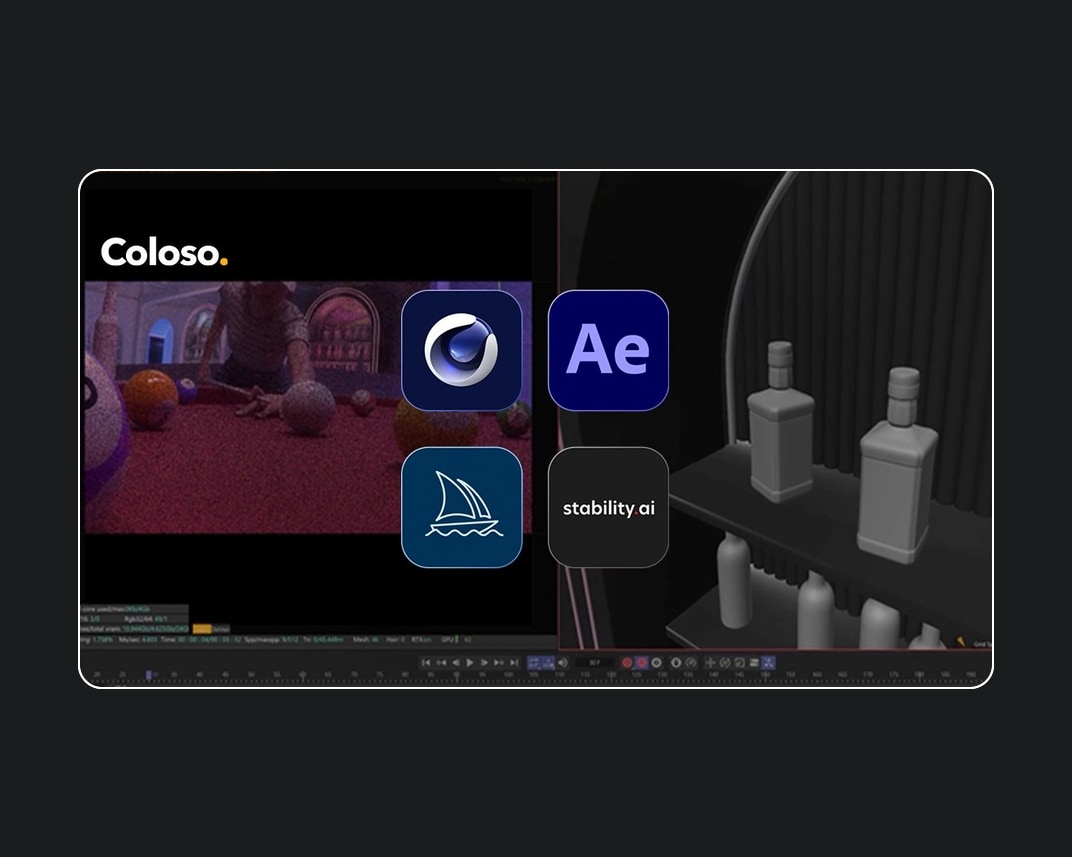Click the current frame number field
This screenshot has height=857, width=1072.
[x=596, y=662]
